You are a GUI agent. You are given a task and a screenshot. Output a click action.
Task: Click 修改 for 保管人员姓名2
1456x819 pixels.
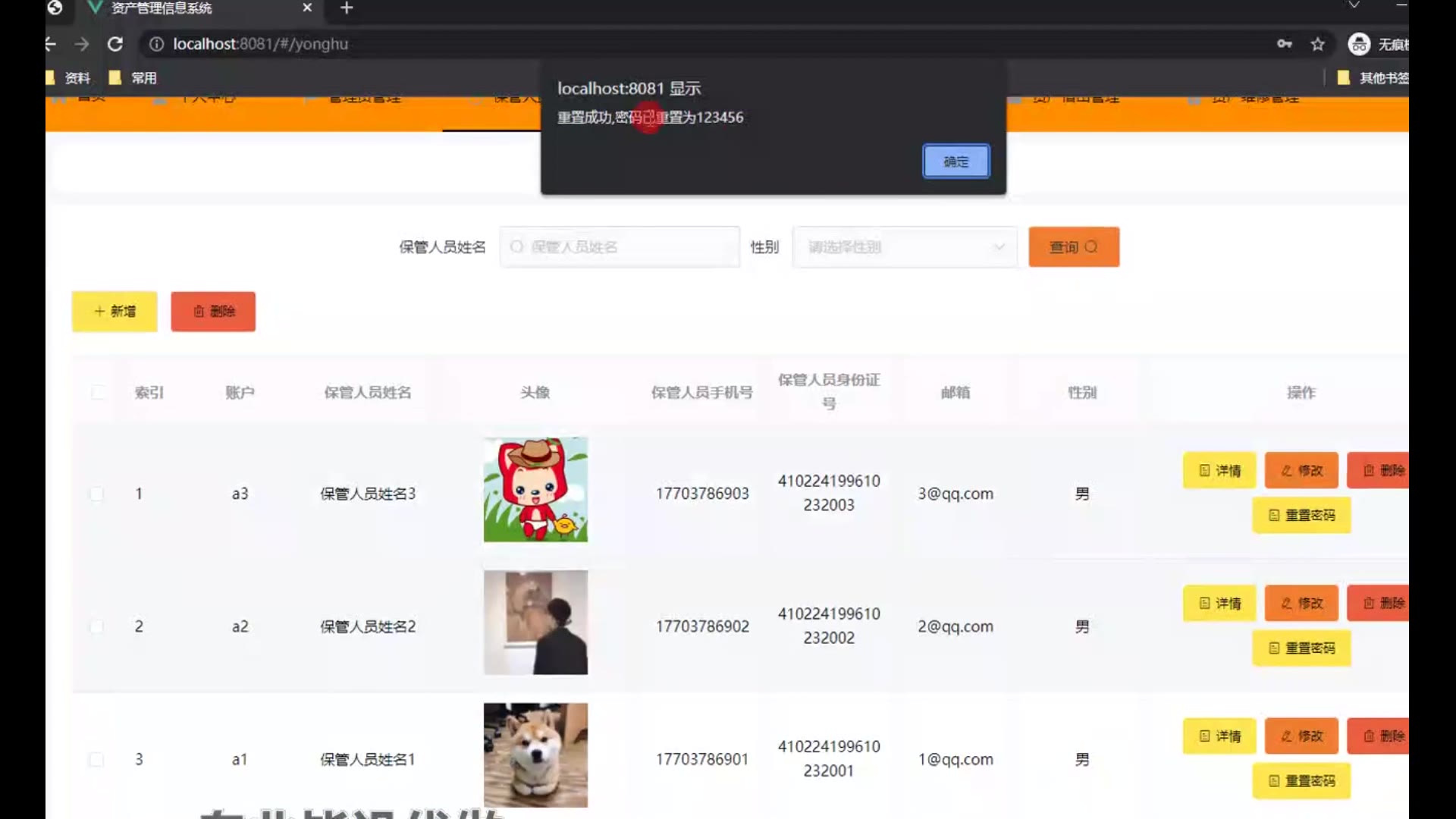(x=1301, y=603)
